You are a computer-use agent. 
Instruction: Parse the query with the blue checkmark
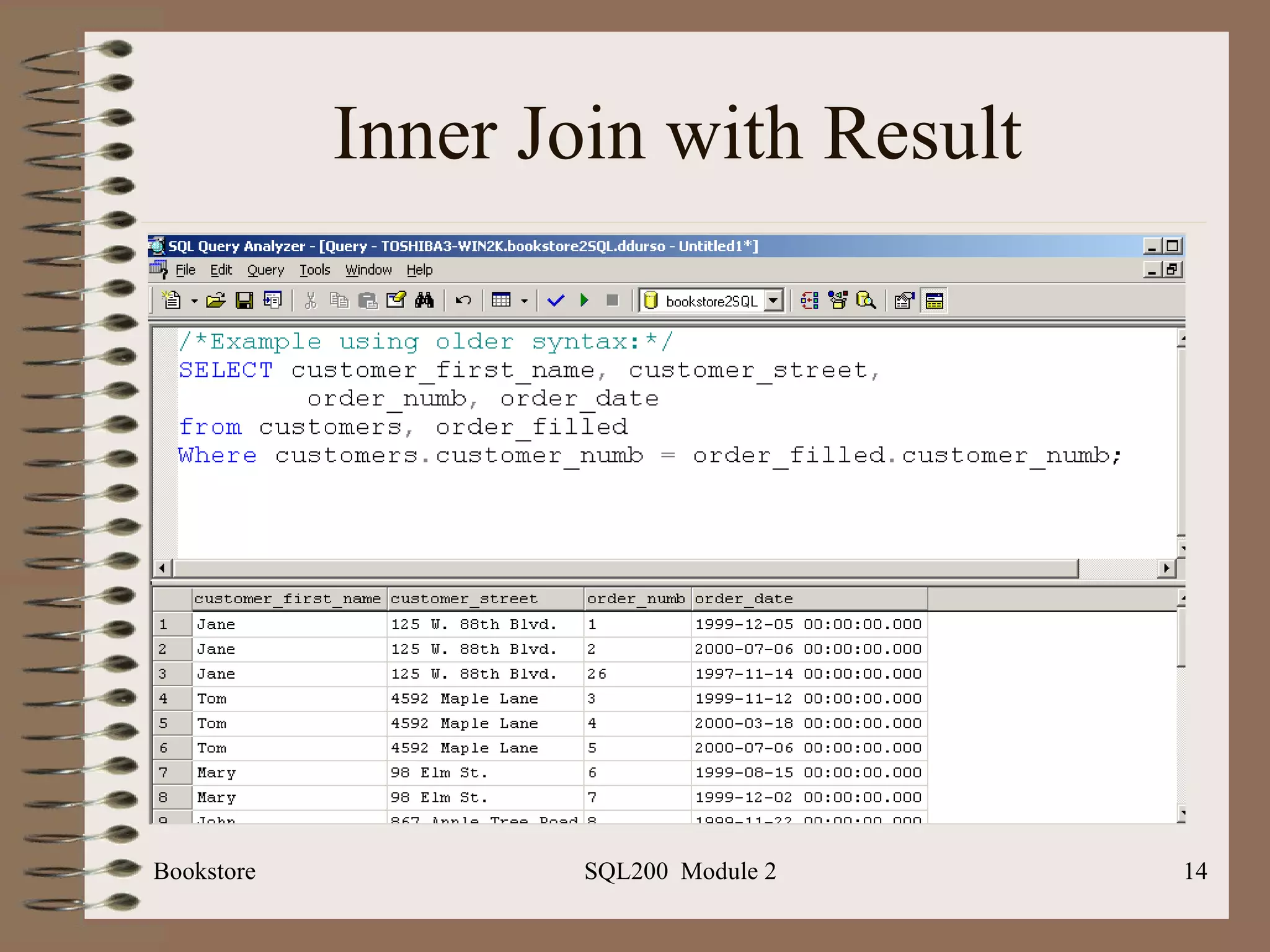[x=556, y=301]
